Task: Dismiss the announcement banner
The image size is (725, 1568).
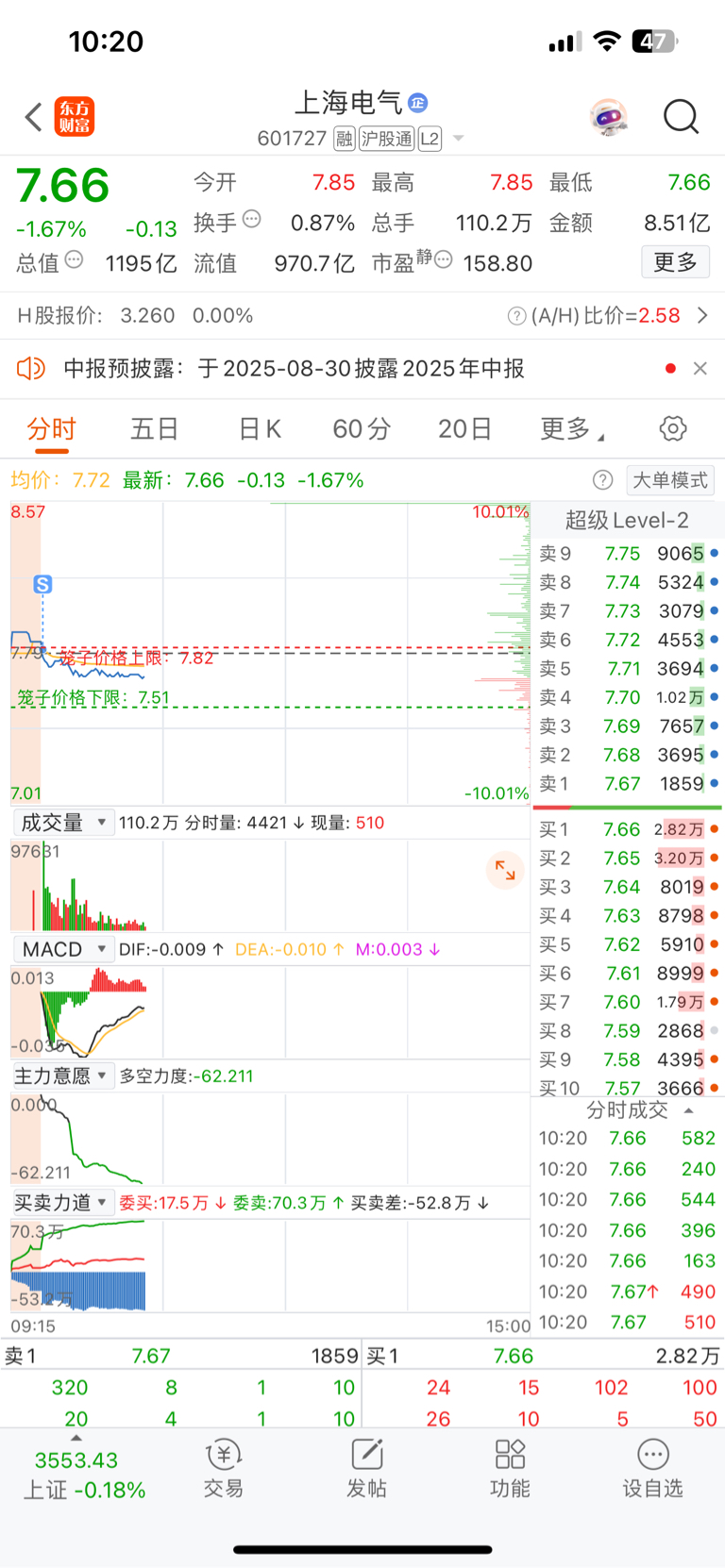Action: [x=700, y=368]
